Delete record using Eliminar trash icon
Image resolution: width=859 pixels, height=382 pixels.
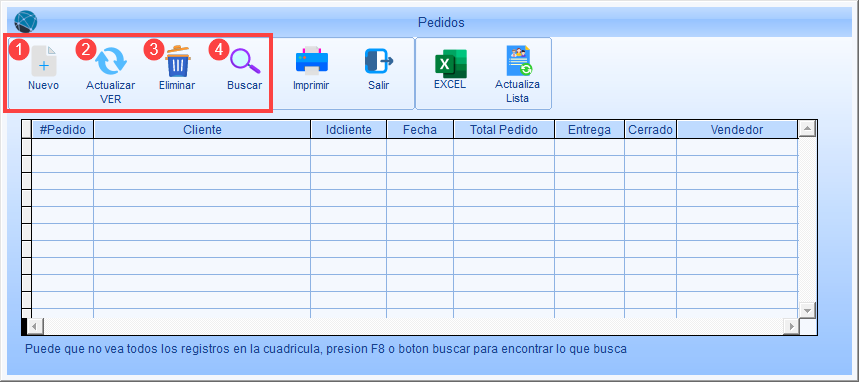point(177,61)
